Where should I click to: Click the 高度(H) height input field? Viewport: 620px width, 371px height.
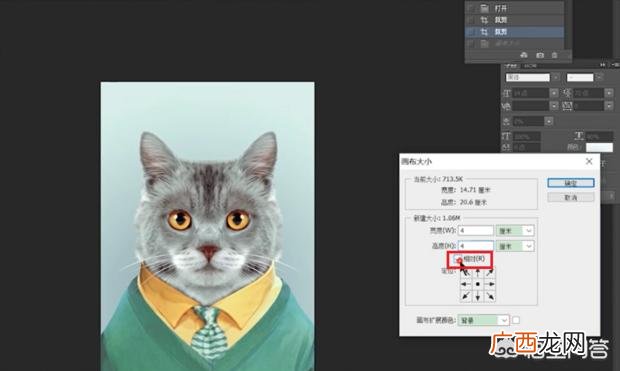coord(476,246)
